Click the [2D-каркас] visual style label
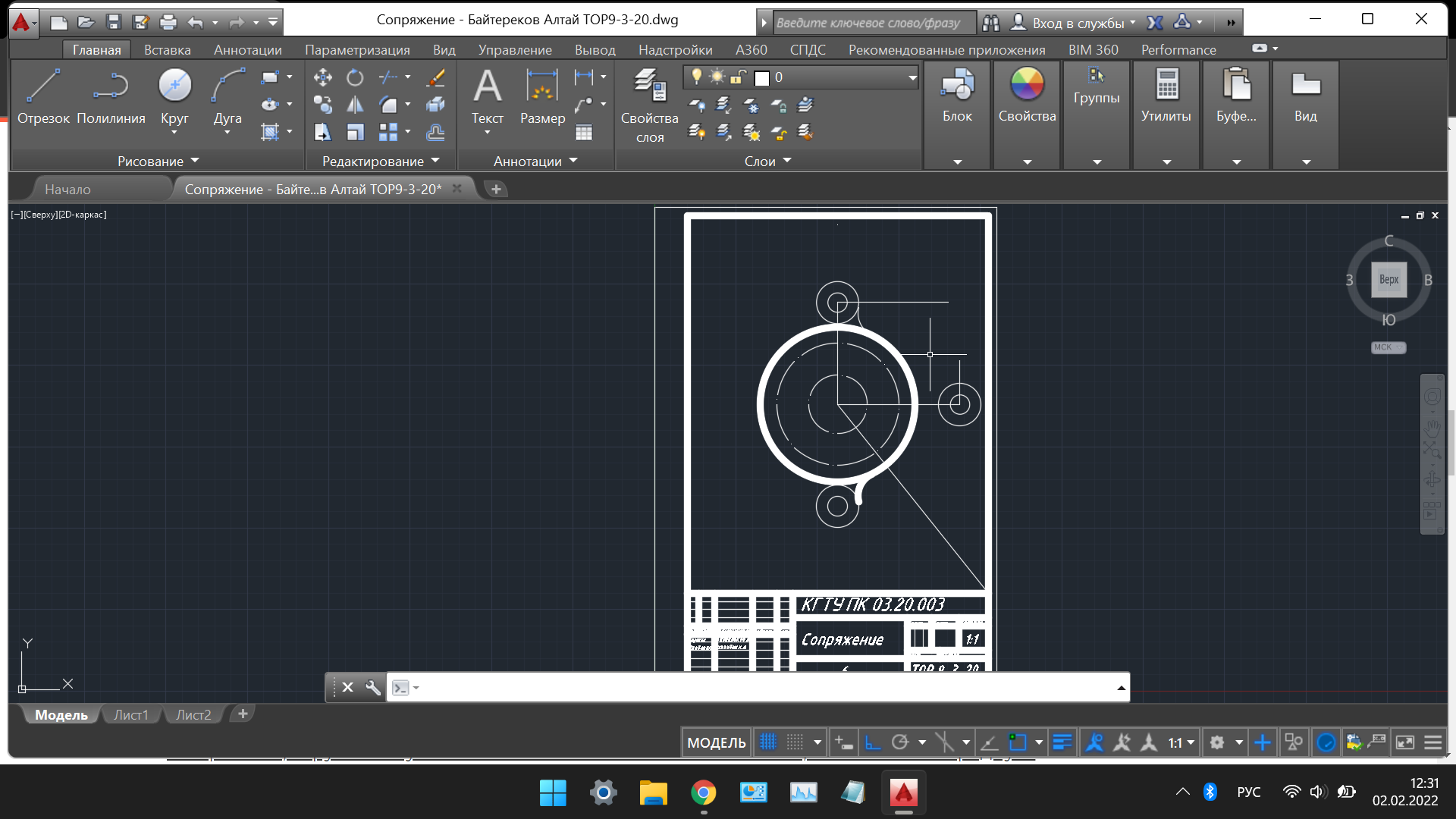 [x=82, y=215]
